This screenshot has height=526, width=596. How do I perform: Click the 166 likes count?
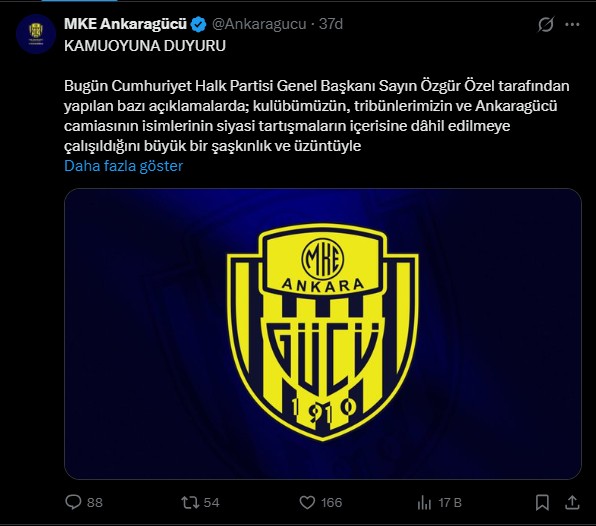coord(331,502)
